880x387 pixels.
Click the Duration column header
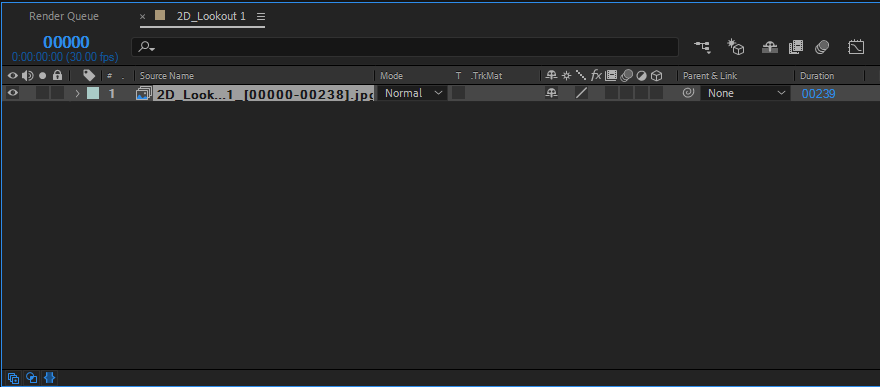[817, 76]
